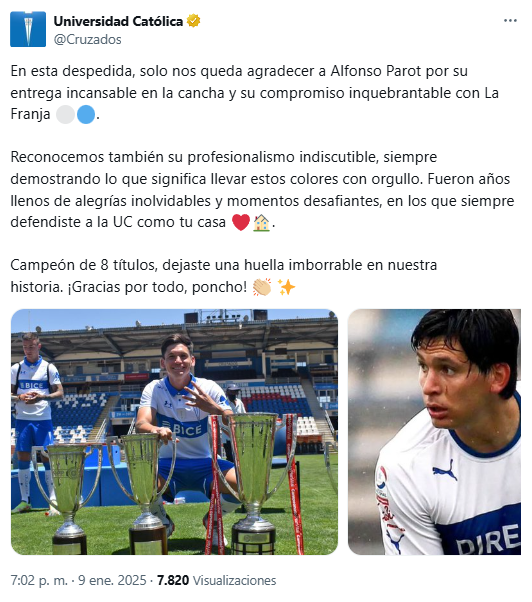Viewport: 532px width, 602px height.
Task: Click the blue circle emoji after Franja
Action: 86,114
